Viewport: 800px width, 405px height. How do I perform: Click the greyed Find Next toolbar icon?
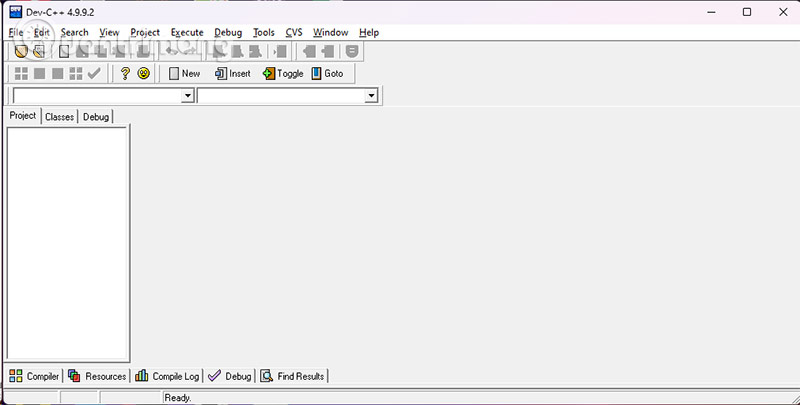click(x=256, y=52)
